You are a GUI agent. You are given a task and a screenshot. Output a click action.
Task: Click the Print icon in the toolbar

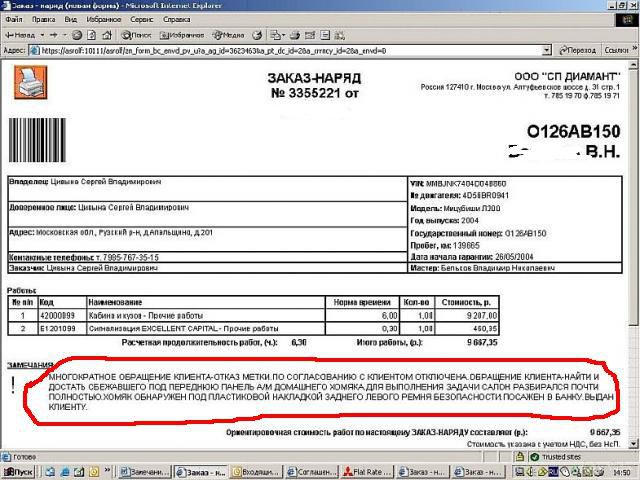295,36
